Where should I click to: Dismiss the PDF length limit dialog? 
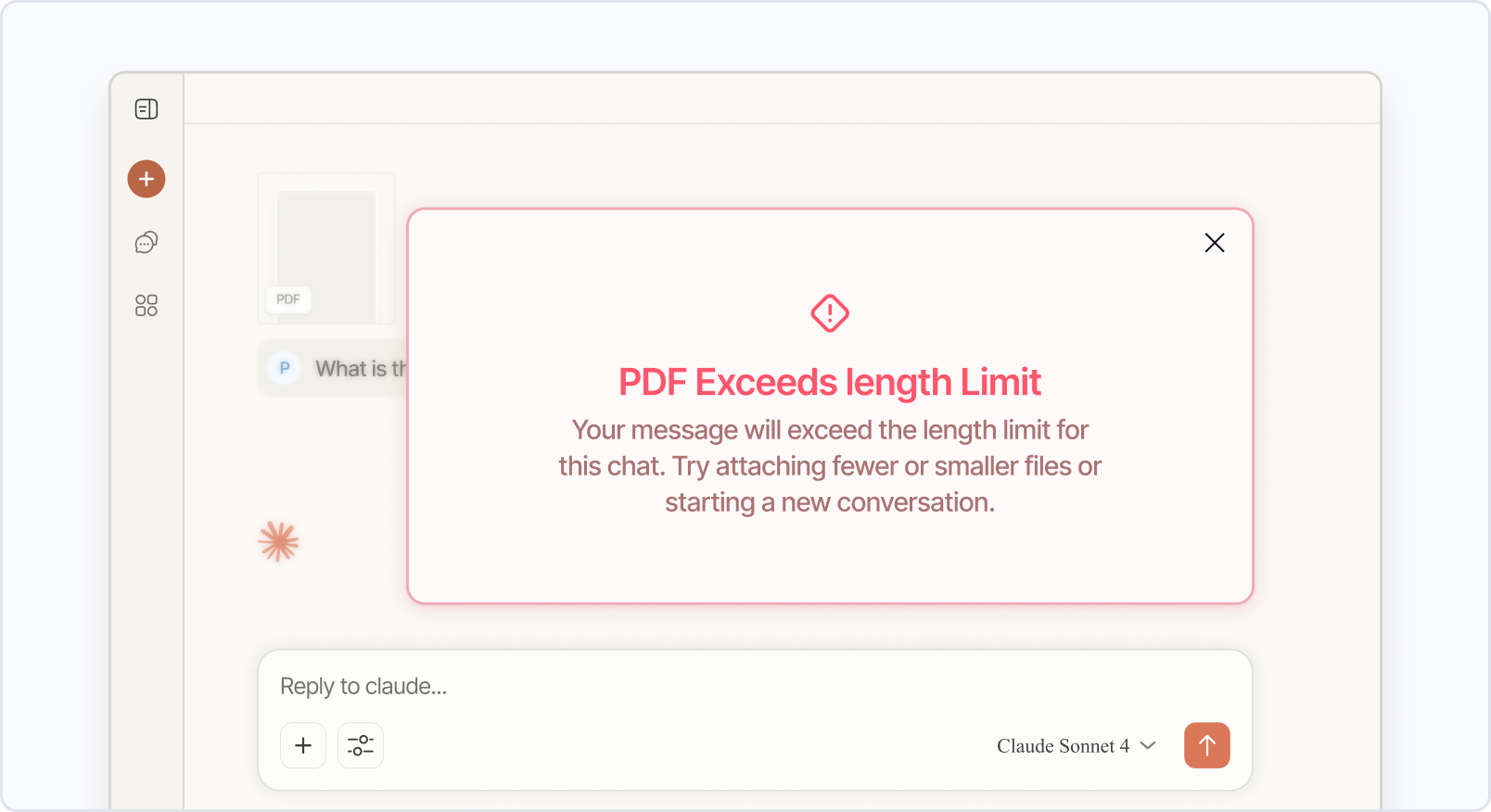(1215, 242)
